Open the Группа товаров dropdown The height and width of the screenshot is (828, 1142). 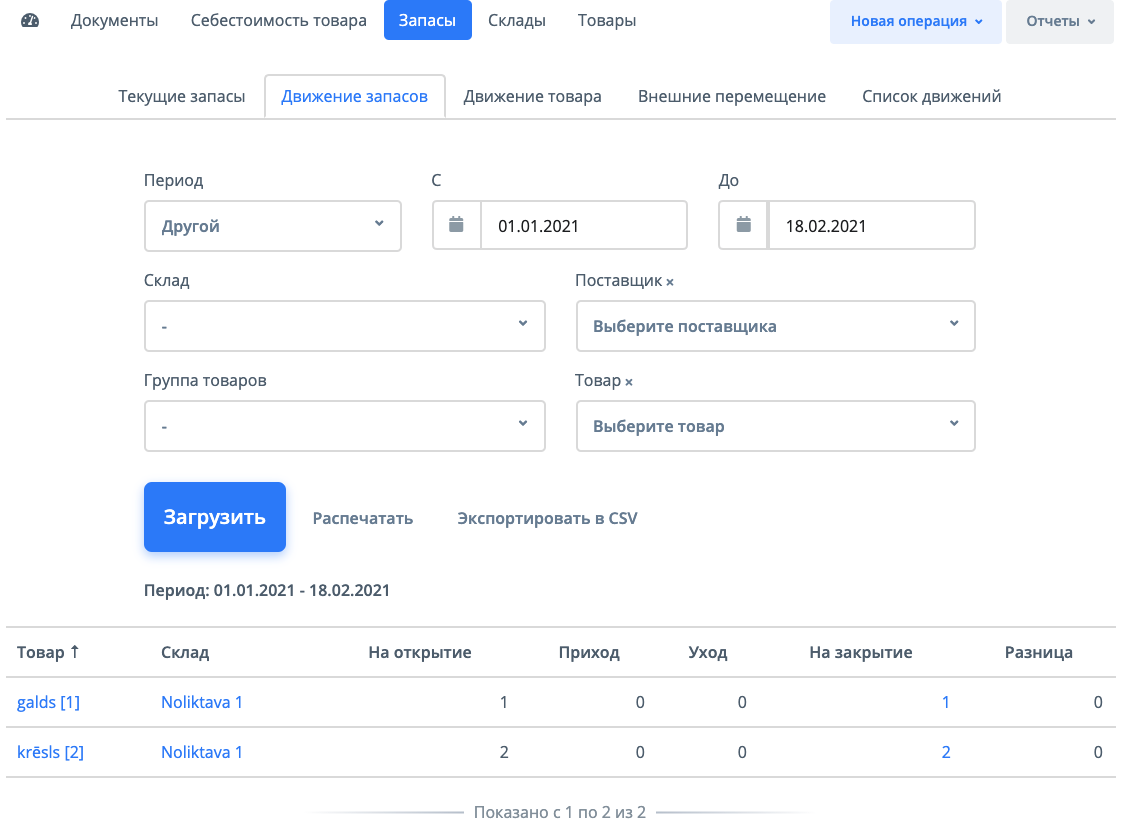tap(344, 426)
